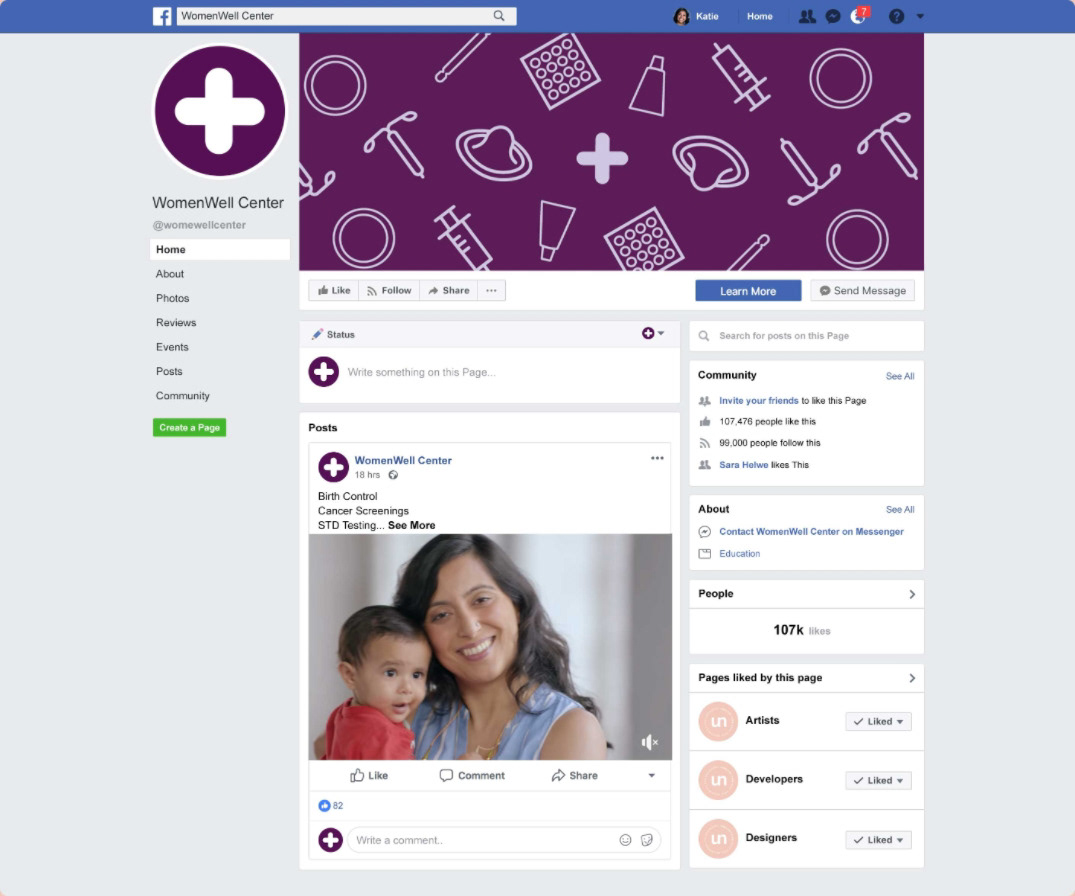Screen dimensions: 1075x896
Task: Open the help question mark icon
Action: pyautogui.click(x=896, y=16)
